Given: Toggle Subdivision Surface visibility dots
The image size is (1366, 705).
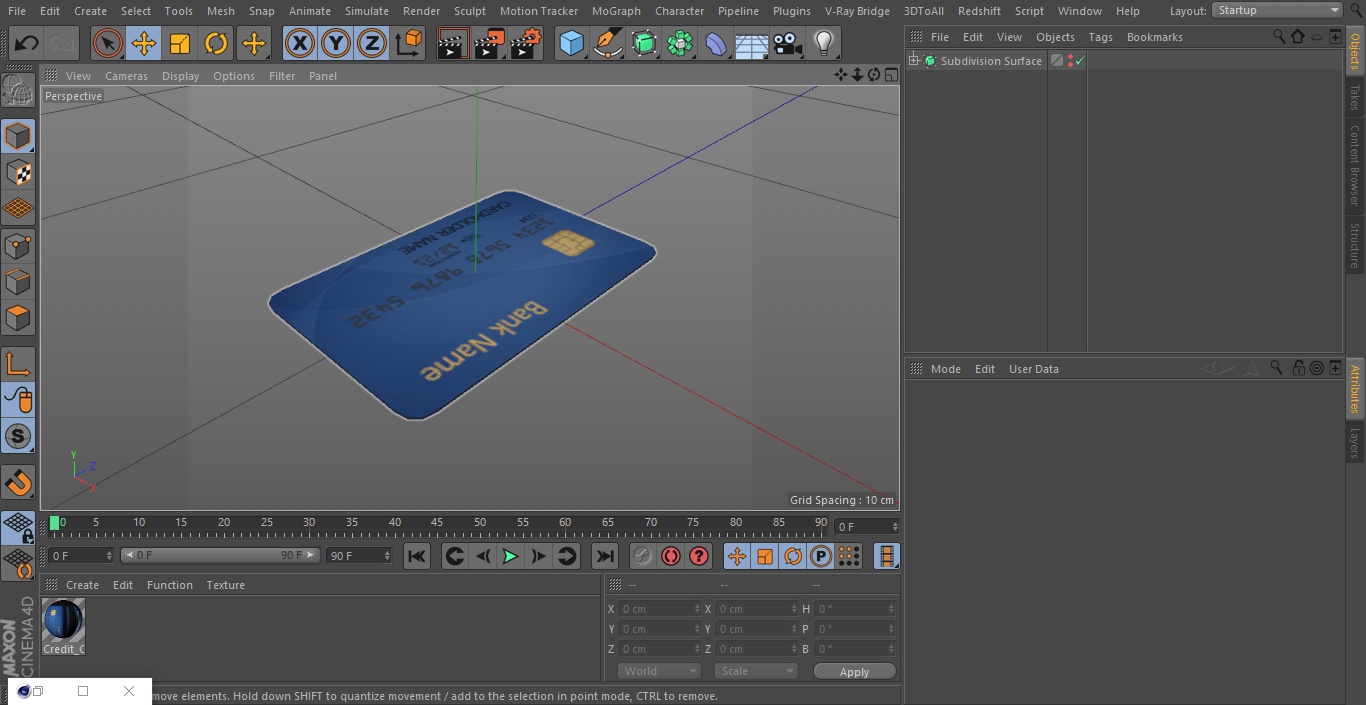Looking at the screenshot, I should pyautogui.click(x=1070, y=61).
